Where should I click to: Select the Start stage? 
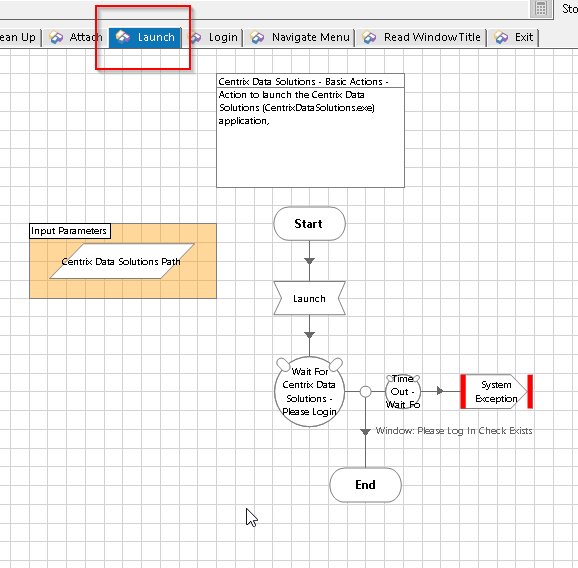pos(309,224)
